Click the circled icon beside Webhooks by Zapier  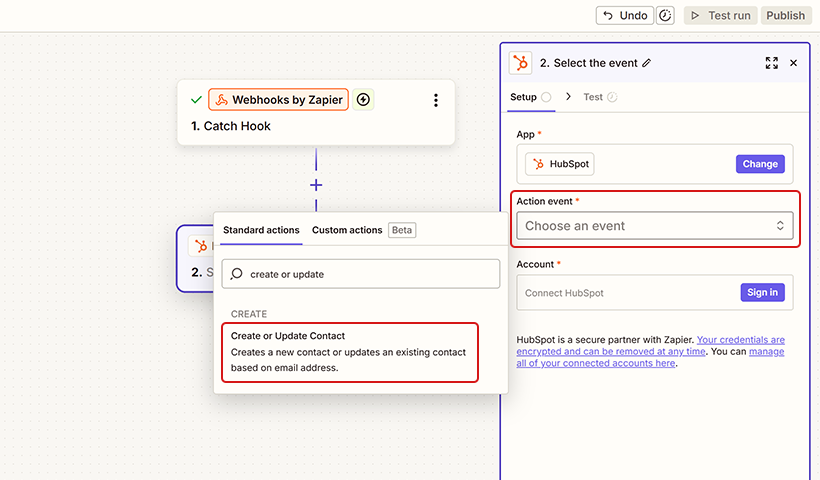363,100
